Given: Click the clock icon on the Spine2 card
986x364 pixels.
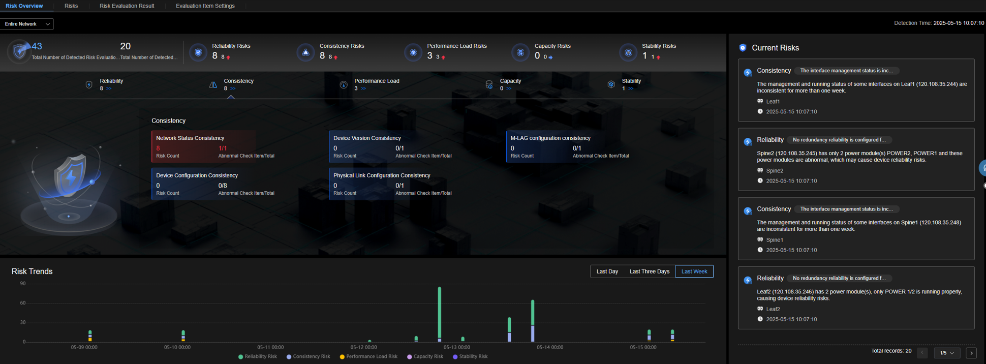Looking at the screenshot, I should pyautogui.click(x=760, y=180).
